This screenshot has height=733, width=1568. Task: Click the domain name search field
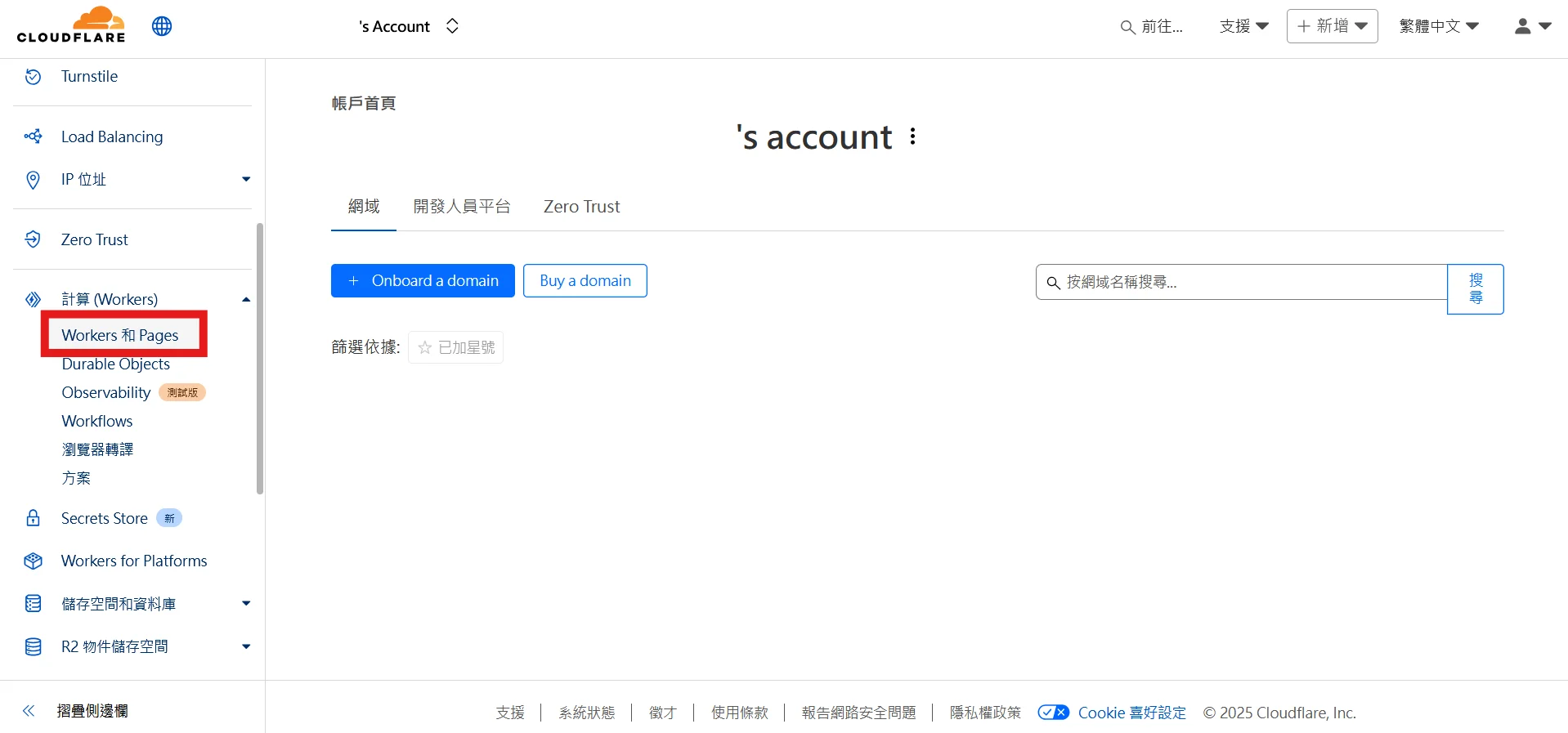coord(1251,282)
